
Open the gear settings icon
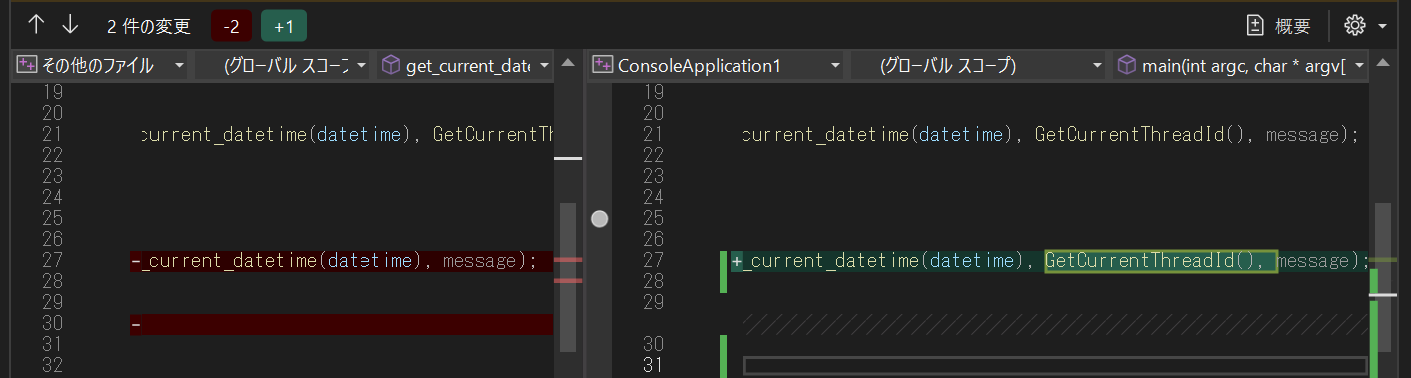[1355, 25]
